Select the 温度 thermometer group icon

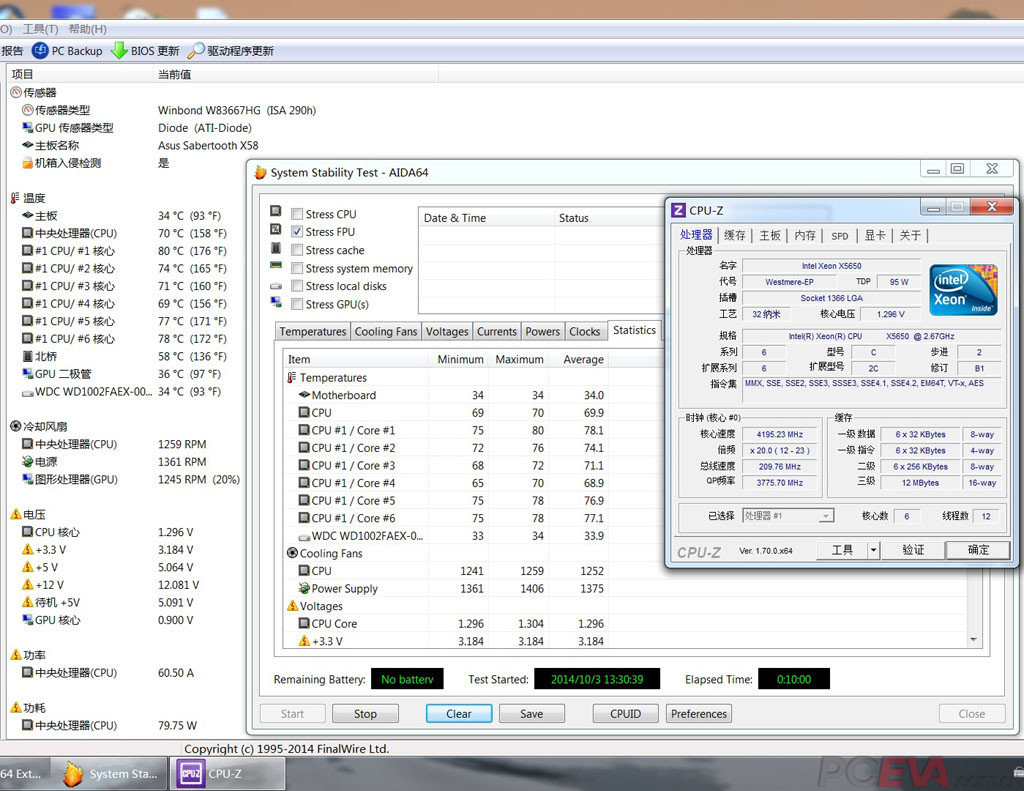(16, 198)
